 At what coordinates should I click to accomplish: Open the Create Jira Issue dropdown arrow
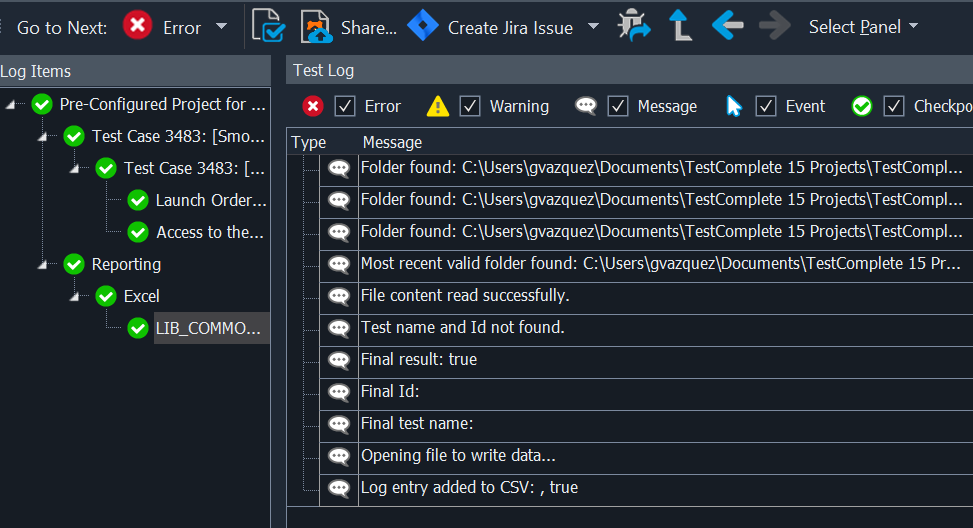[x=593, y=27]
